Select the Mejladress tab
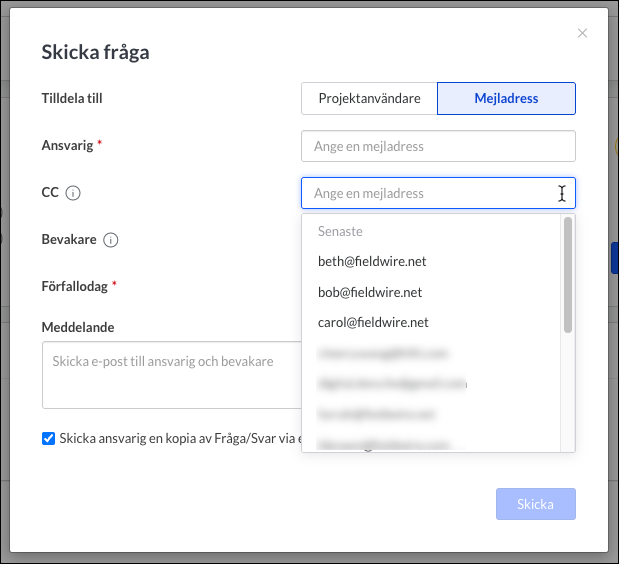Image resolution: width=619 pixels, height=564 pixels. click(506, 98)
